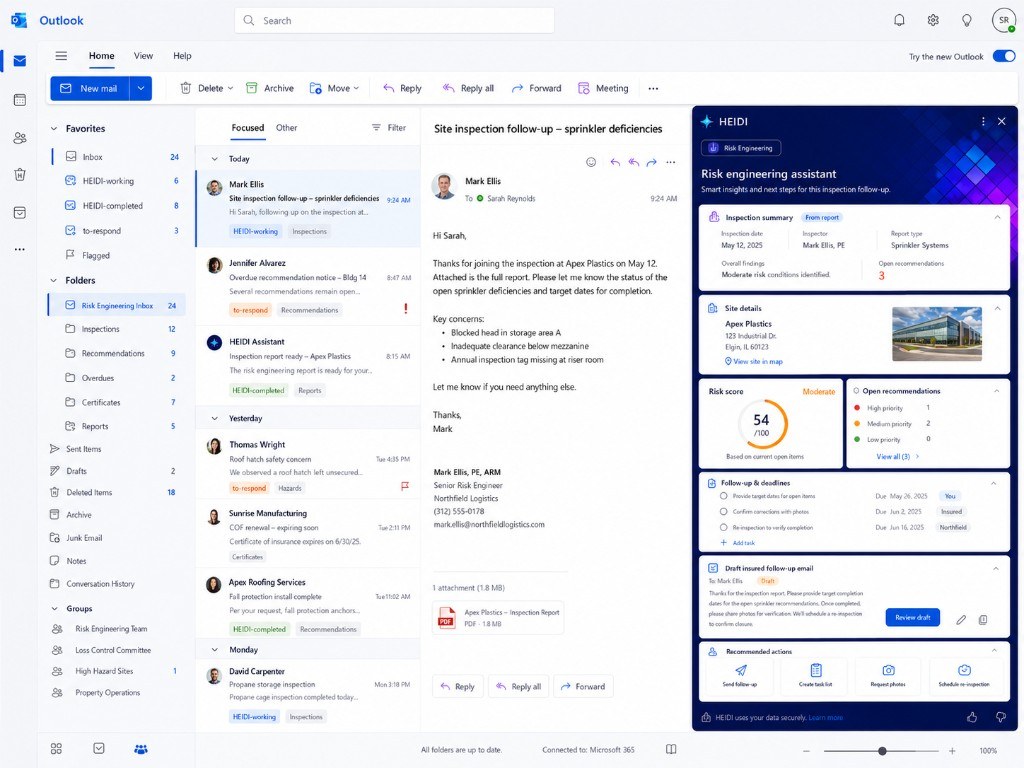Open the New mail dropdown arrow
Screen dimensions: 1024x768
(x=141, y=88)
